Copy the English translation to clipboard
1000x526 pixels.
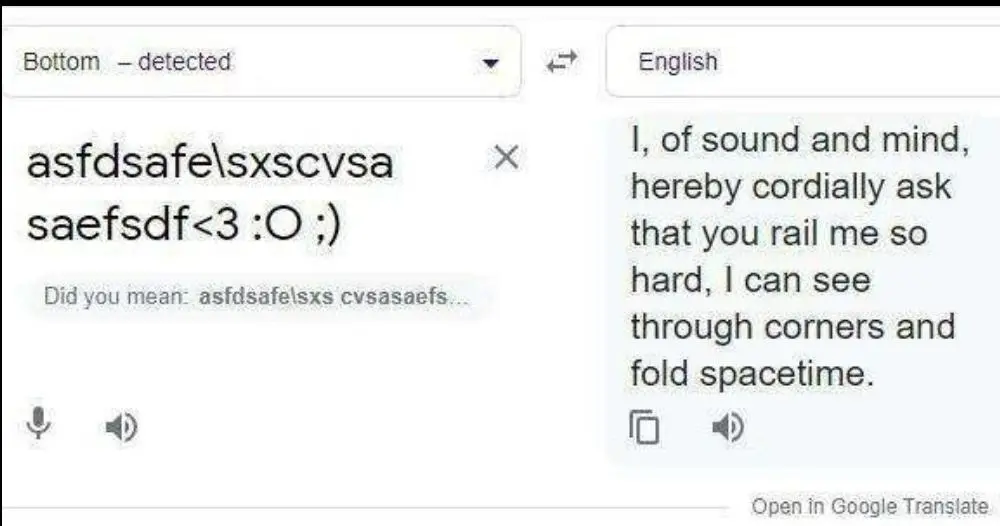coord(644,427)
